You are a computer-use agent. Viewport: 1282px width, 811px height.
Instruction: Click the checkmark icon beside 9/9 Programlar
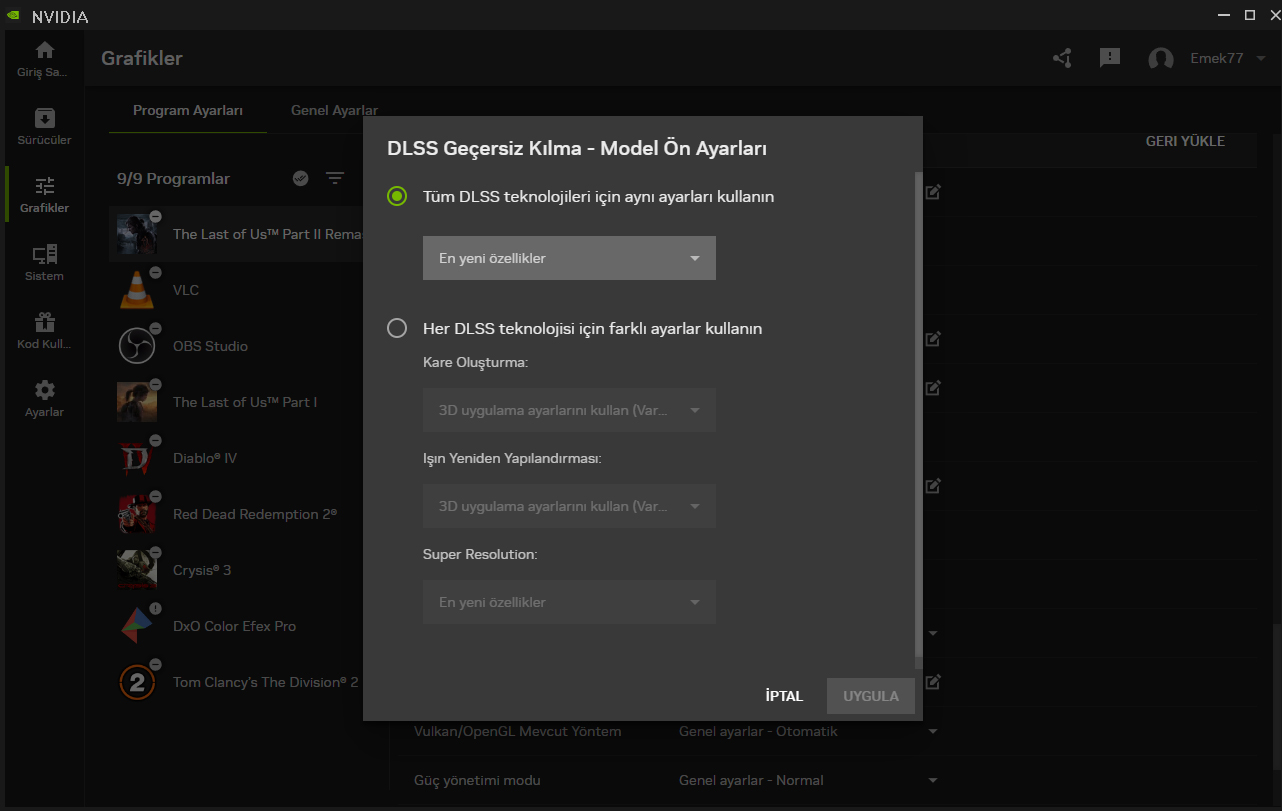pyautogui.click(x=300, y=178)
